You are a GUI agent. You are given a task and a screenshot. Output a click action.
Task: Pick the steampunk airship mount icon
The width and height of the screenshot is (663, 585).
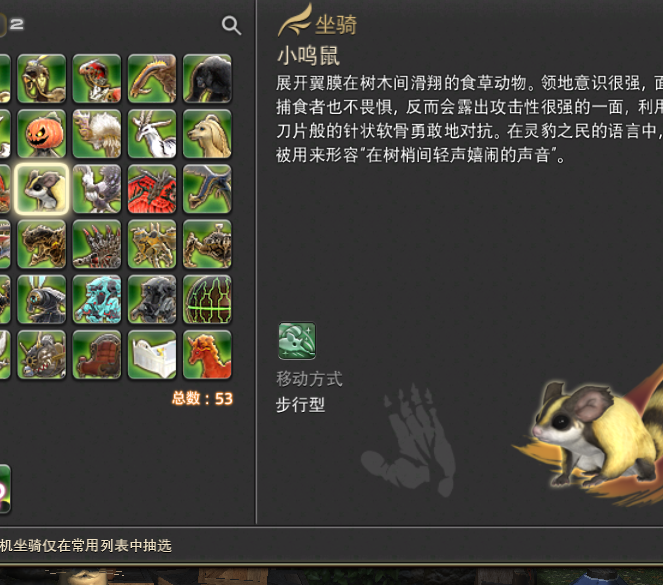[42, 355]
